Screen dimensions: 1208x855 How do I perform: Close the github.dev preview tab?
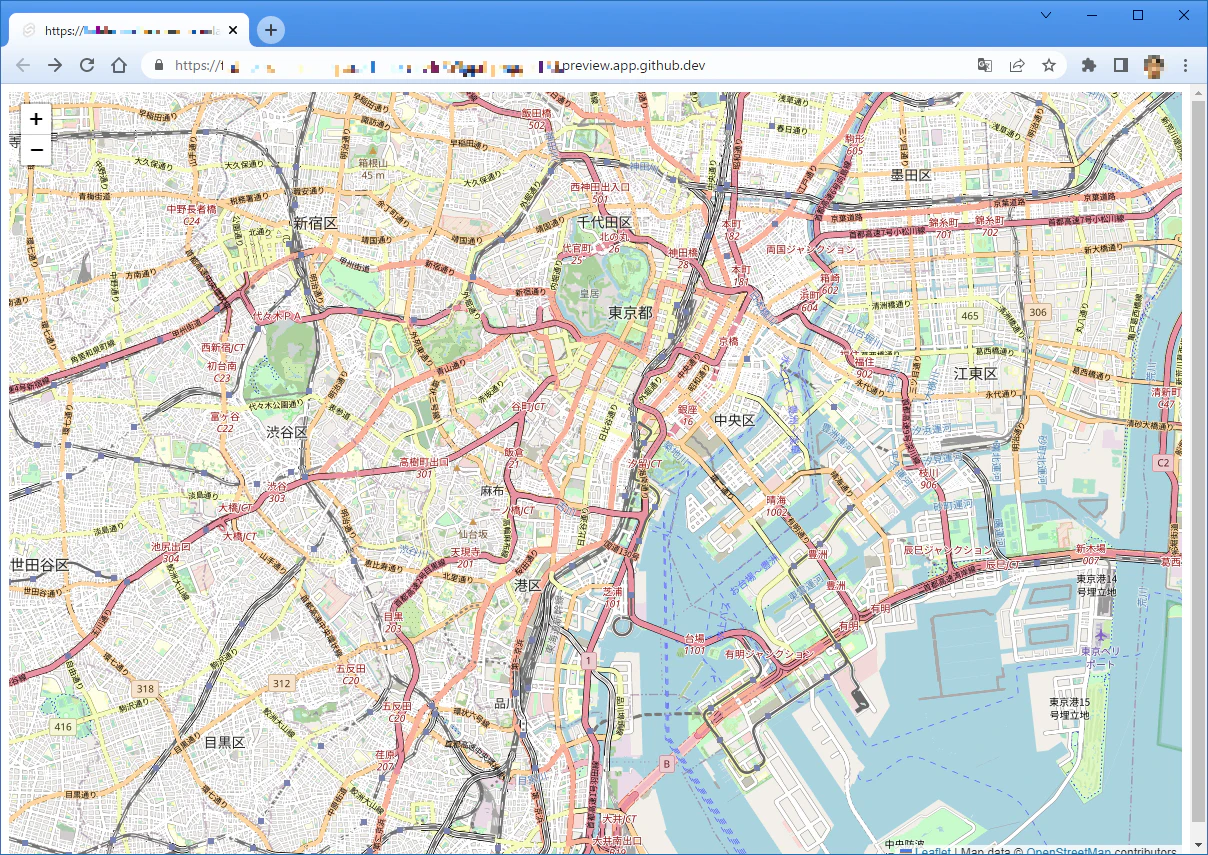[233, 30]
